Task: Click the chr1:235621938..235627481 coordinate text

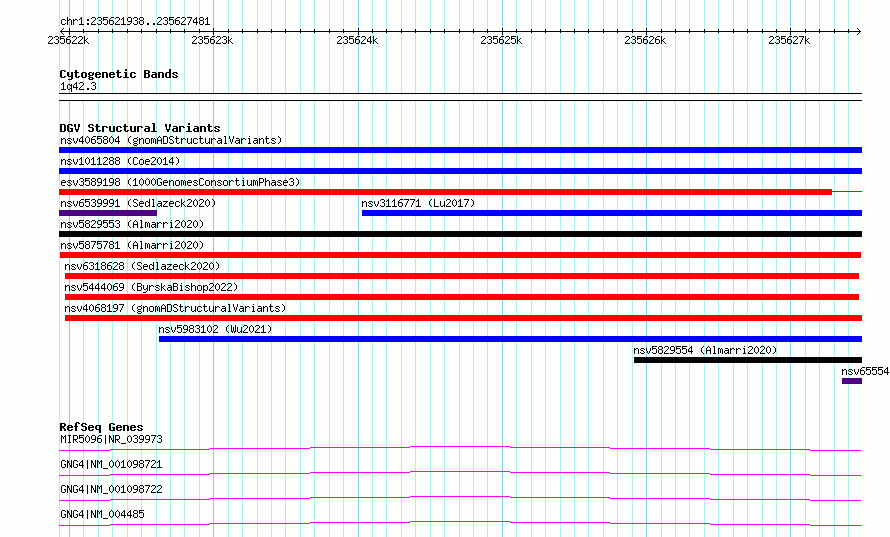Action: pyautogui.click(x=135, y=21)
